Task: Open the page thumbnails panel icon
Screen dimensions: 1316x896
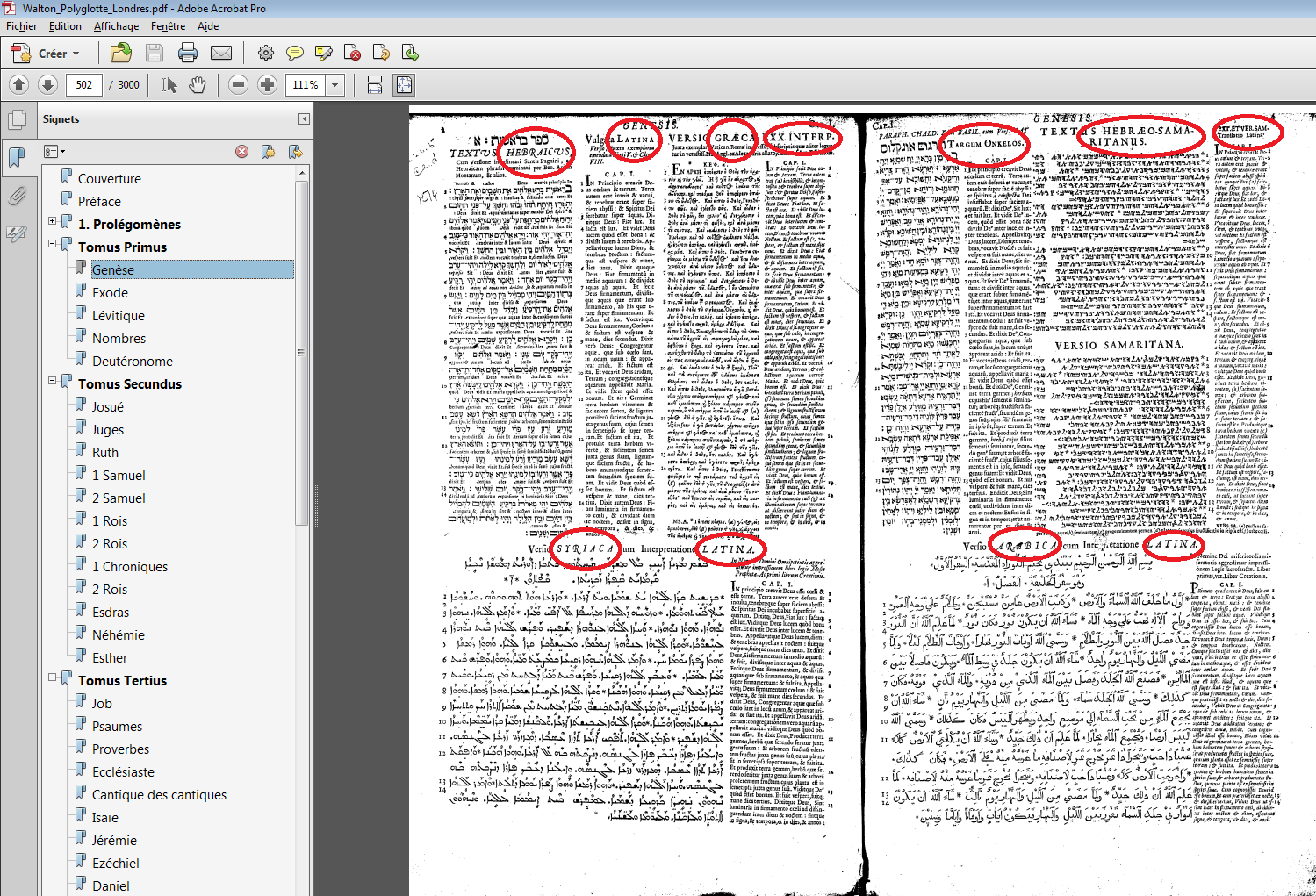Action: tap(16, 120)
